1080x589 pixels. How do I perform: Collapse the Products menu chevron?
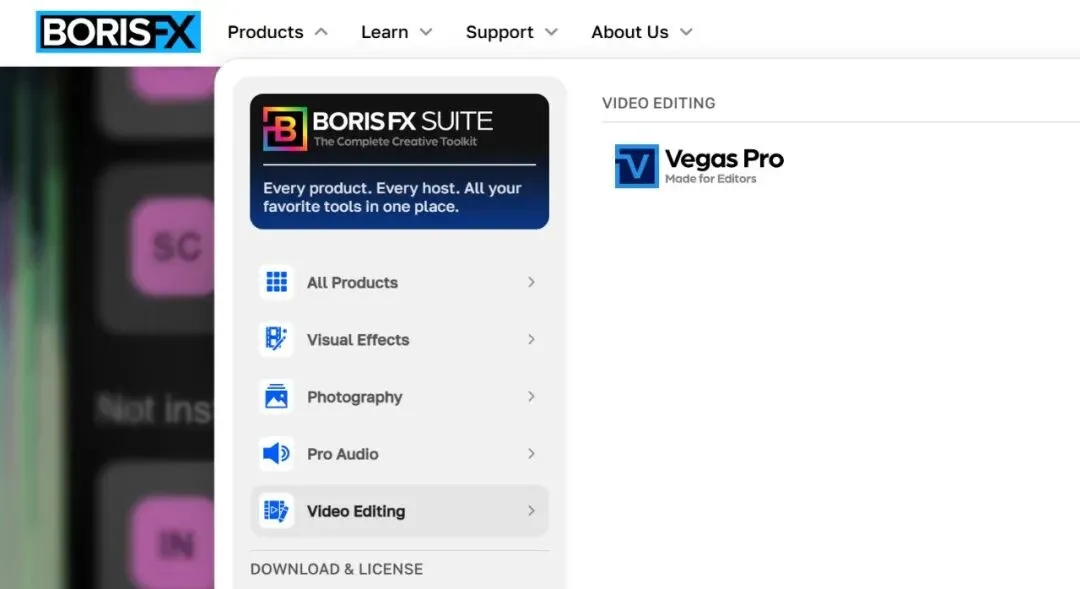321,32
